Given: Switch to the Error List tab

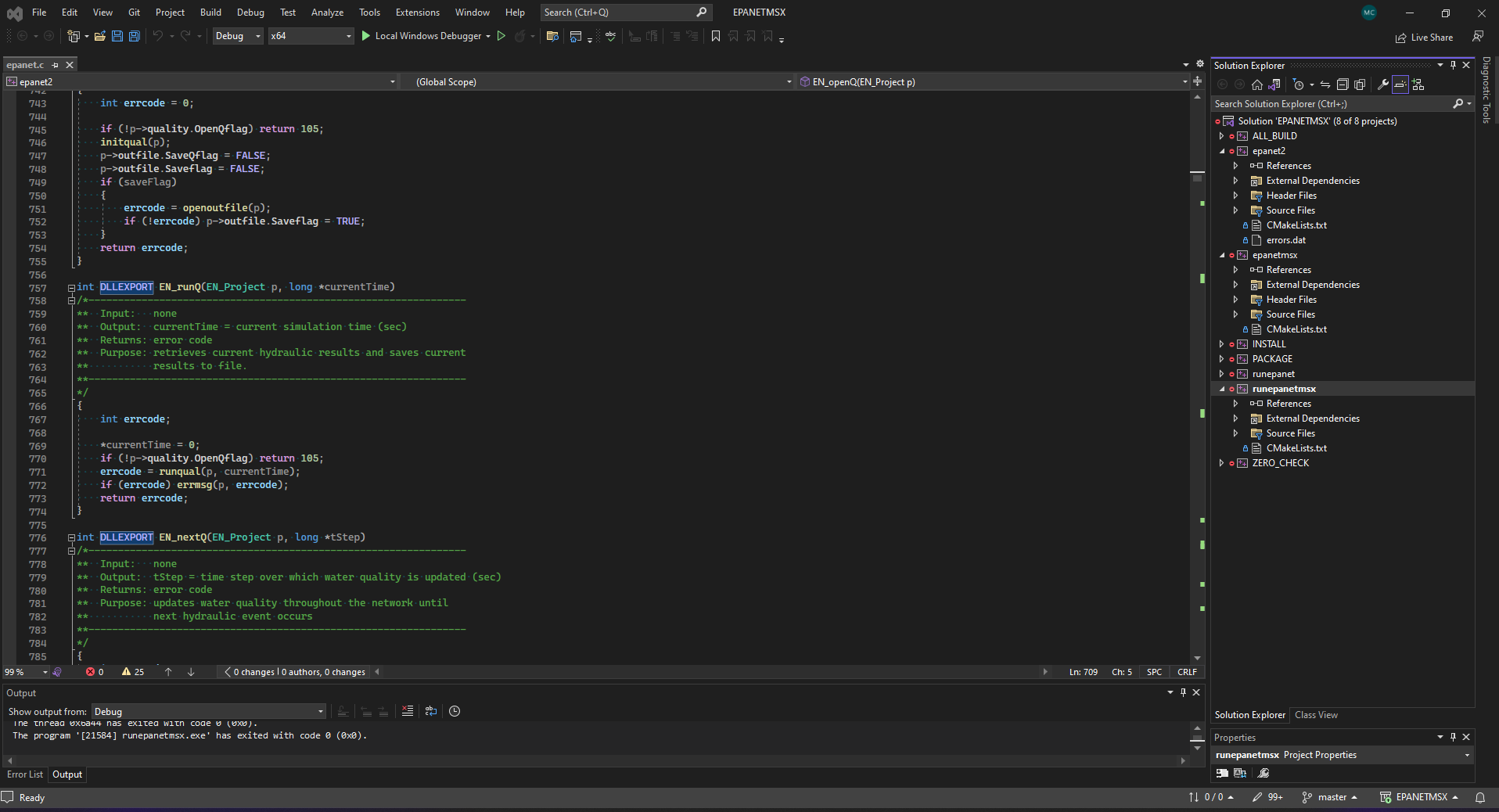Looking at the screenshot, I should click(x=25, y=774).
